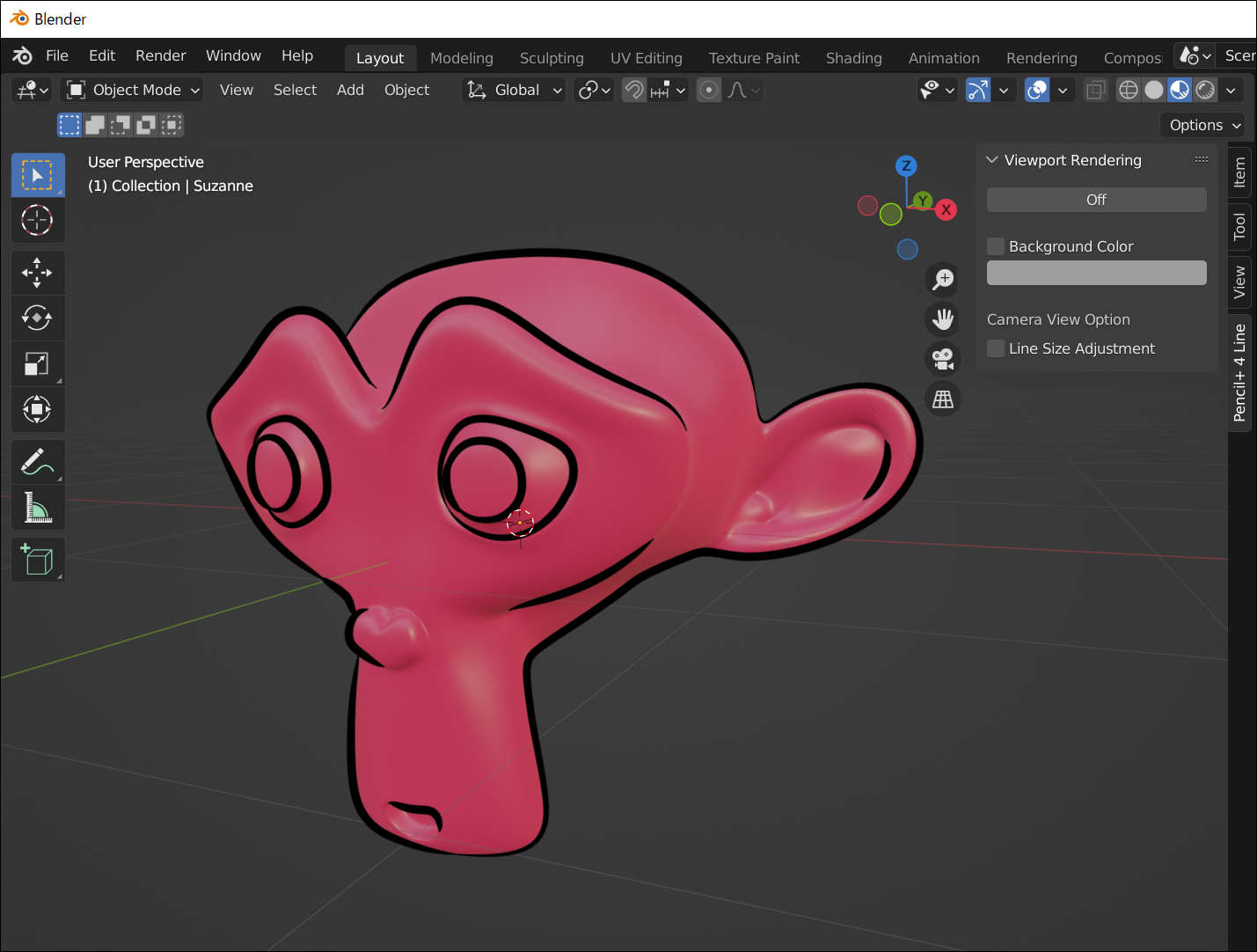Switch to the Shading workspace tab
Image resolution: width=1257 pixels, height=952 pixels.
[854, 58]
